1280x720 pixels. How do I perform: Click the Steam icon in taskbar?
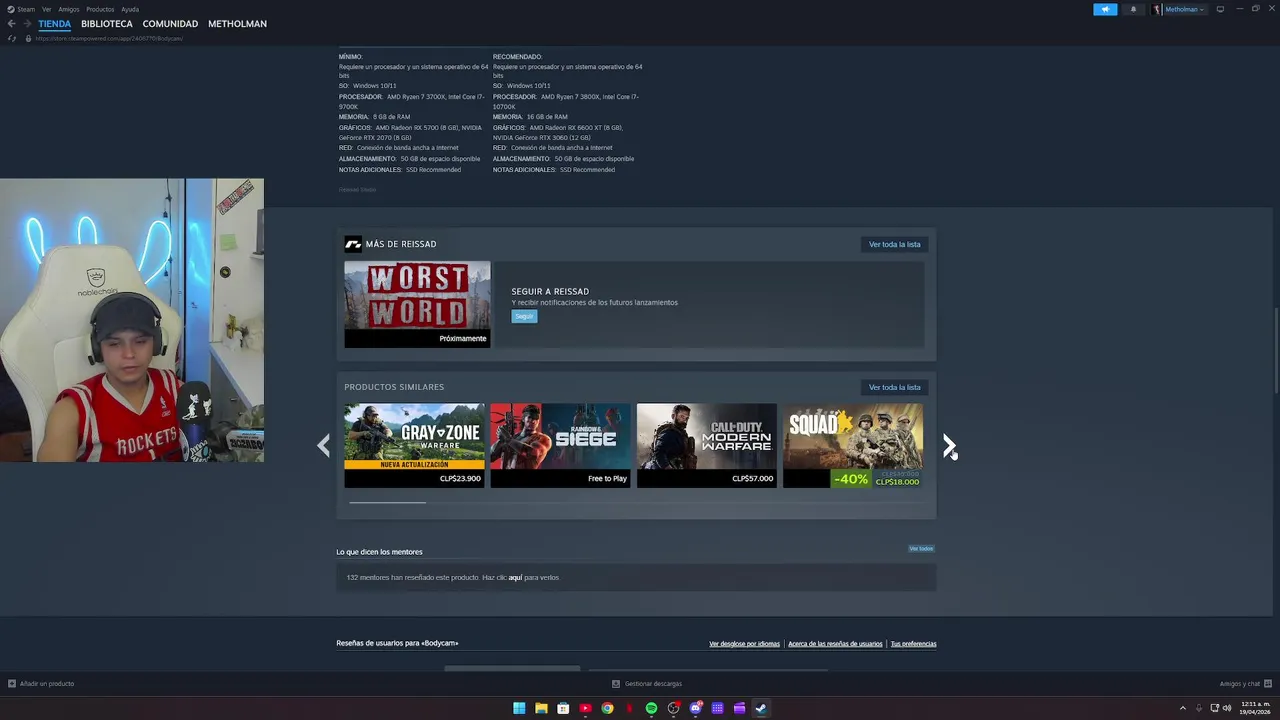[x=761, y=708]
